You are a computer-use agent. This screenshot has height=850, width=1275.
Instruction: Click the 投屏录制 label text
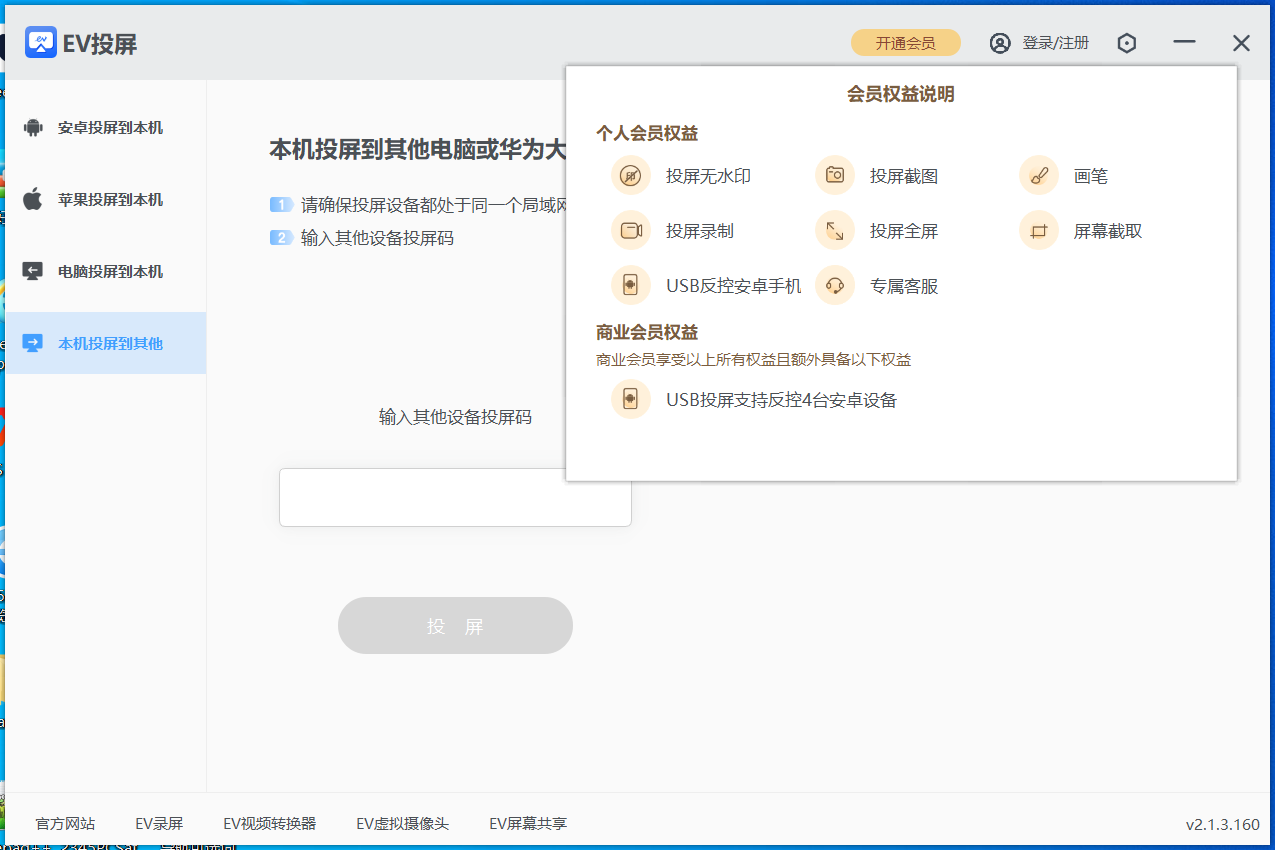click(x=700, y=231)
